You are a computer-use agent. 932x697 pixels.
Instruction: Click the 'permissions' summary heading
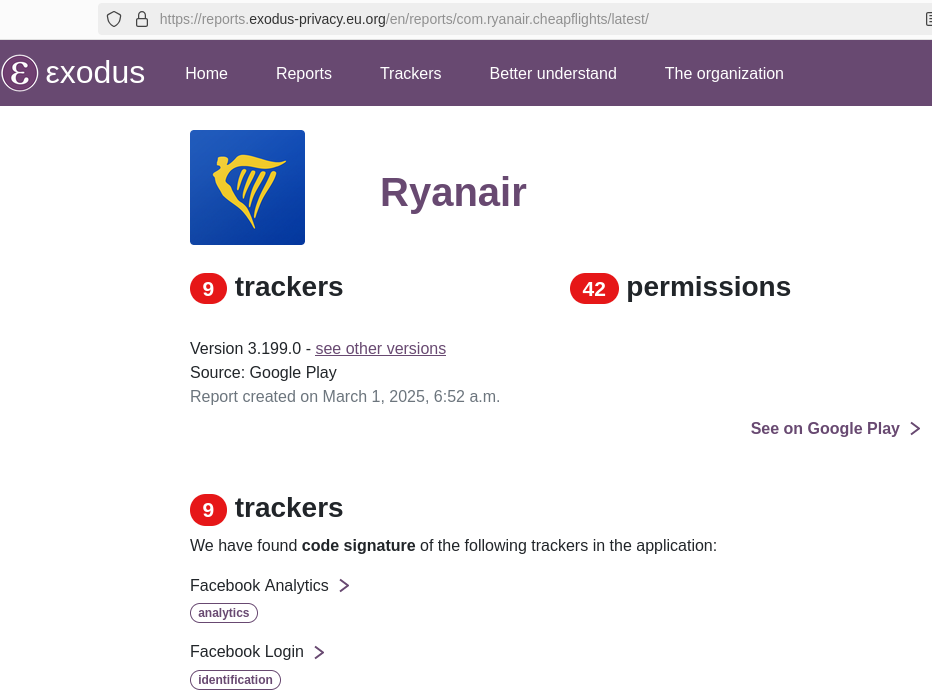point(709,287)
